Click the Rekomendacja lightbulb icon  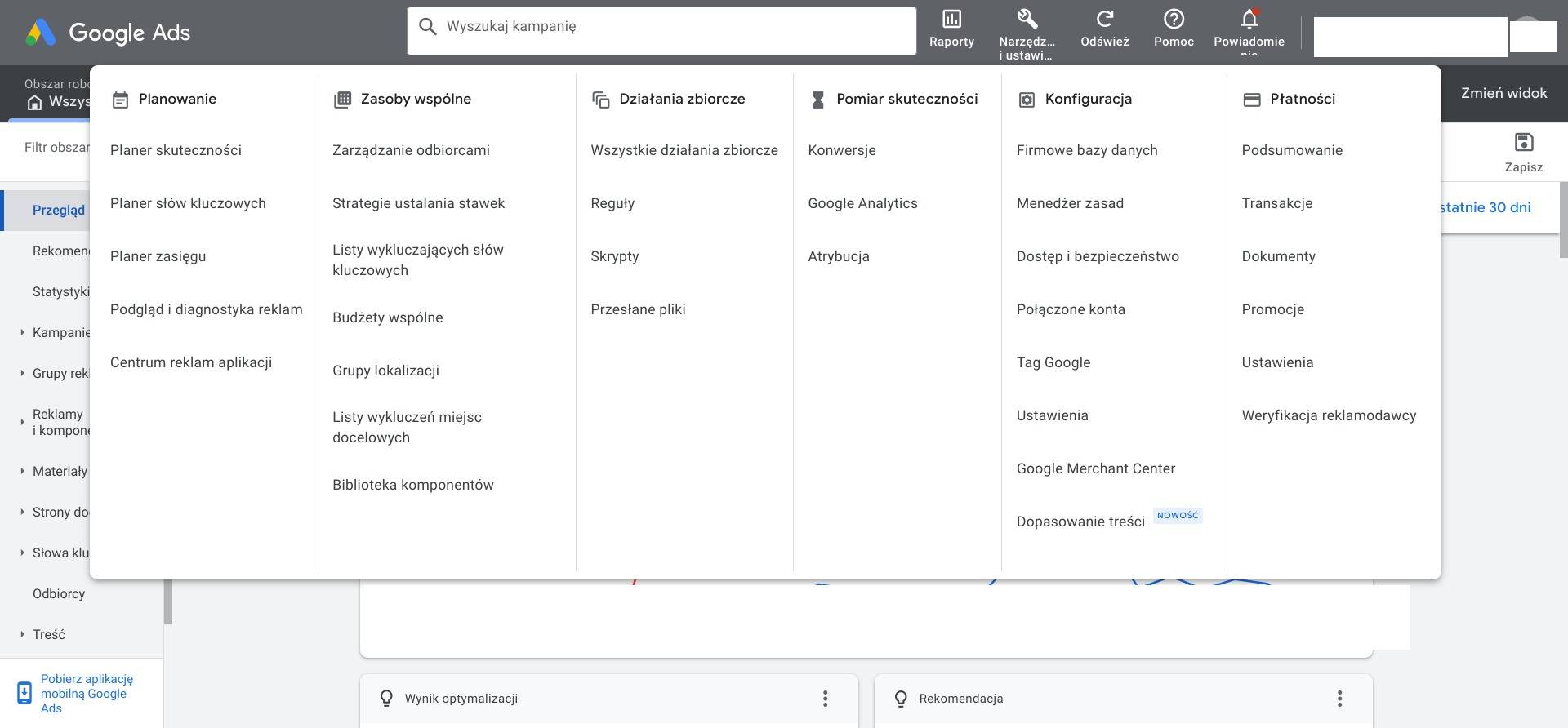click(x=901, y=699)
